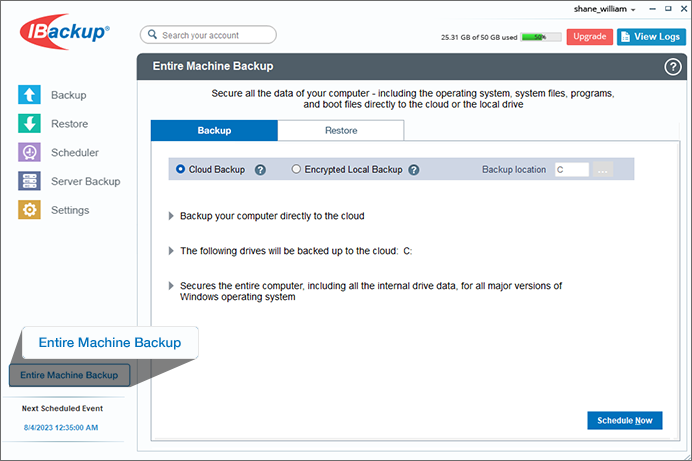
Task: Click the IBackup logo
Action: click(x=64, y=31)
